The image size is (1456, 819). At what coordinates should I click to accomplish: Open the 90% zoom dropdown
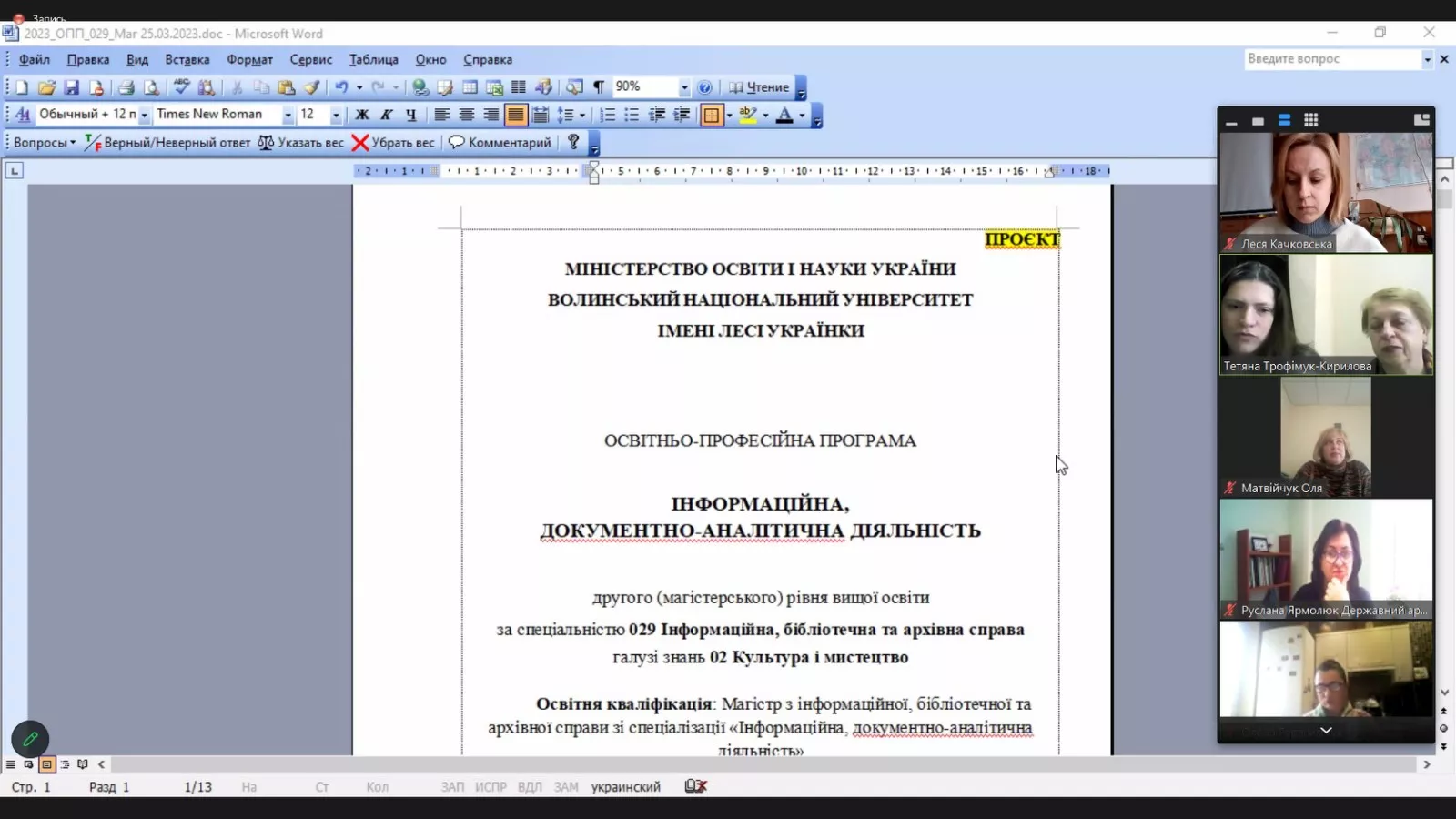pos(683,87)
